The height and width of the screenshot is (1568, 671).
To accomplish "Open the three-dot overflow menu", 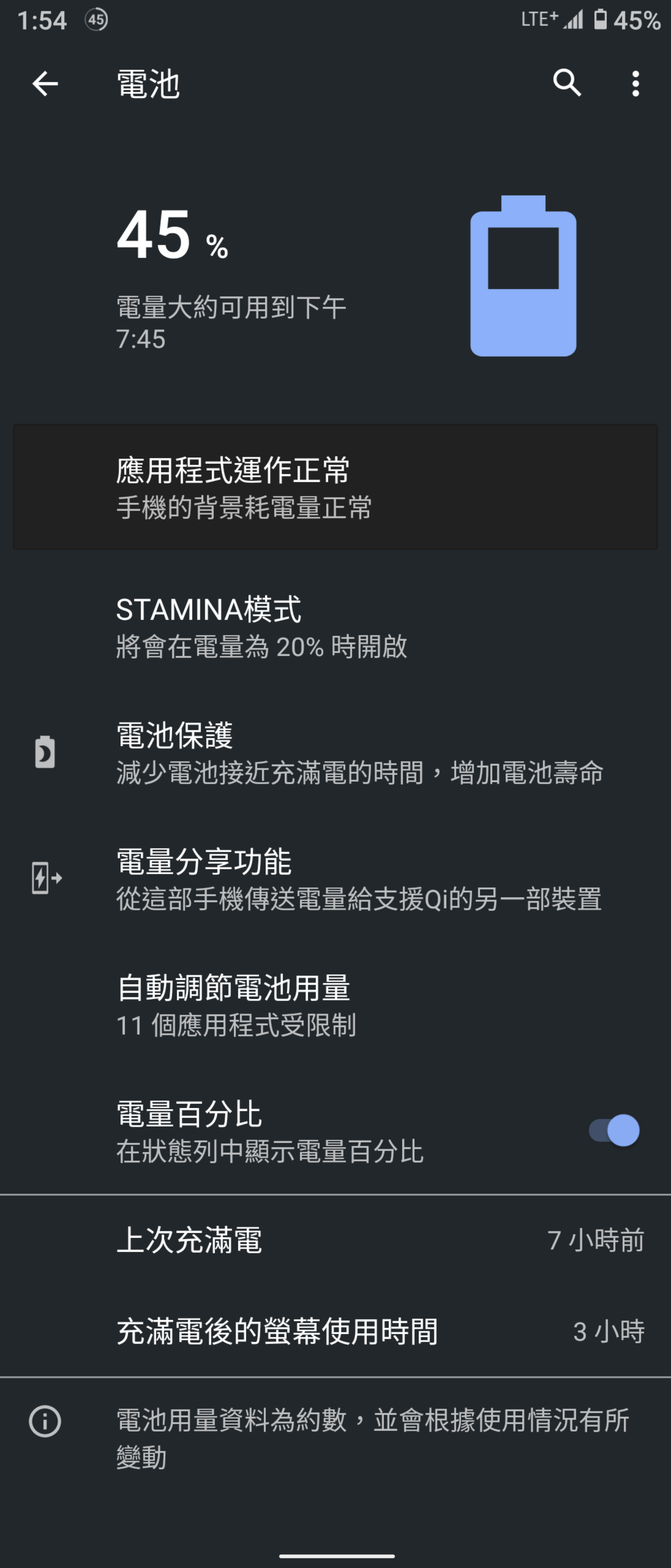I will [635, 83].
